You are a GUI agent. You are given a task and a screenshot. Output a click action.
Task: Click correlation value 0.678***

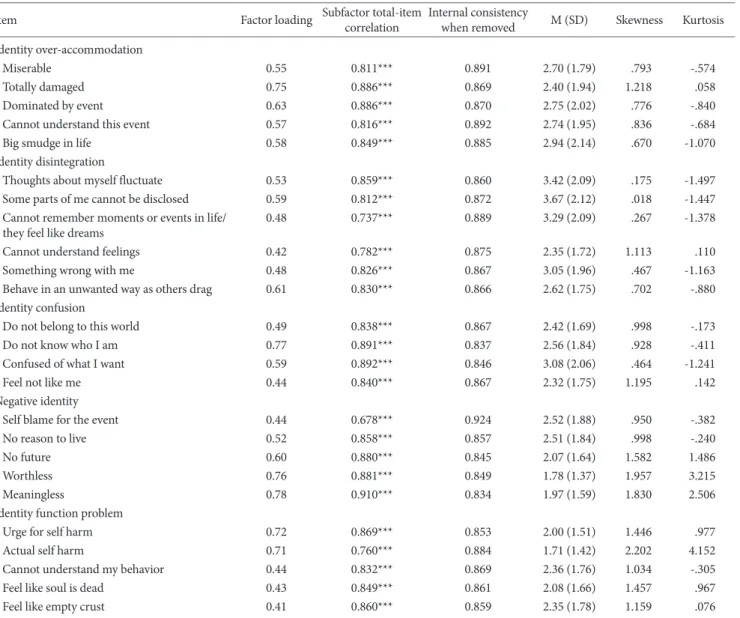click(371, 420)
